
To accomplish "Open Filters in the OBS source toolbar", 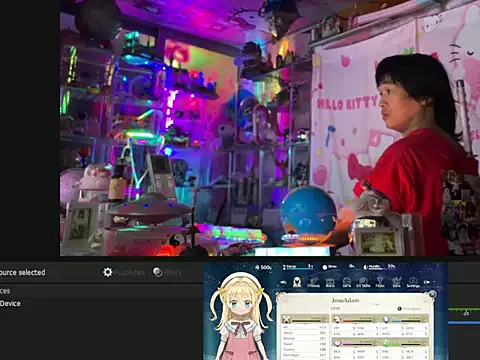I will 167,272.
